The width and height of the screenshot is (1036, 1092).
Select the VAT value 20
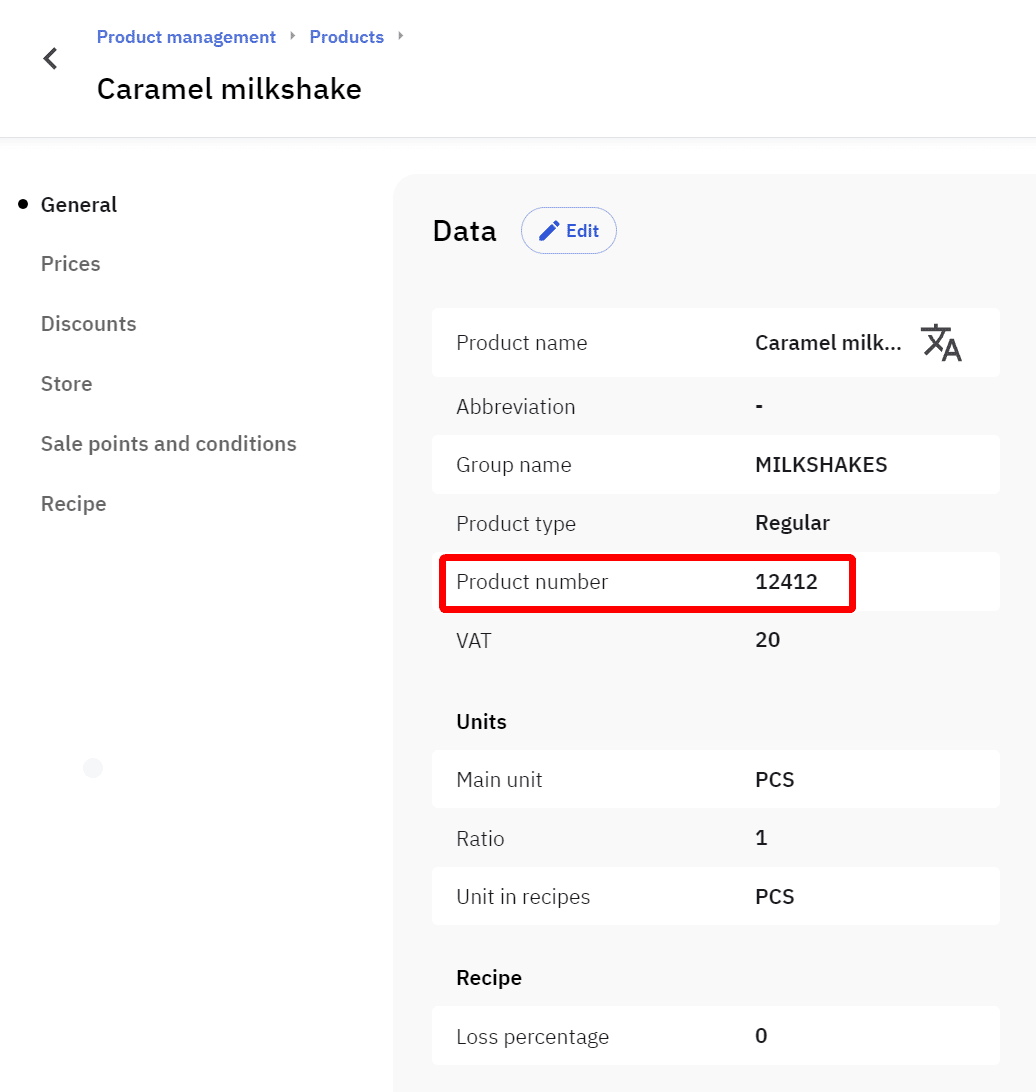click(x=767, y=640)
